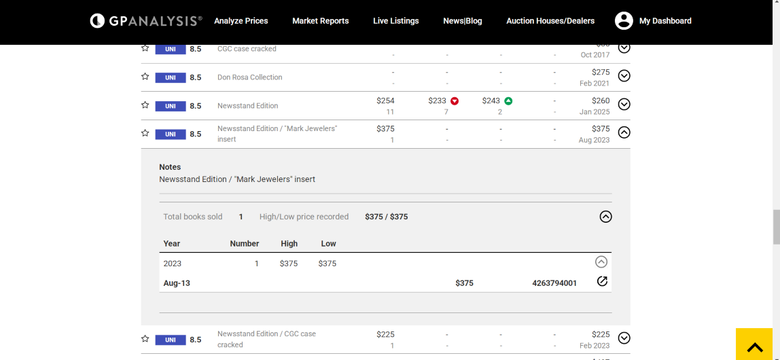The height and width of the screenshot is (360, 780).
Task: Collapse the 2023 year sales row
Action: [x=601, y=262]
